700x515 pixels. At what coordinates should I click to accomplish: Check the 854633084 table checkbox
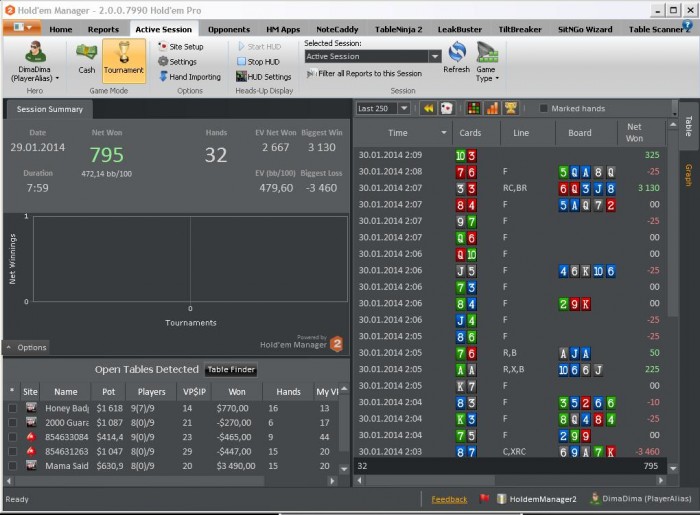pos(12,437)
